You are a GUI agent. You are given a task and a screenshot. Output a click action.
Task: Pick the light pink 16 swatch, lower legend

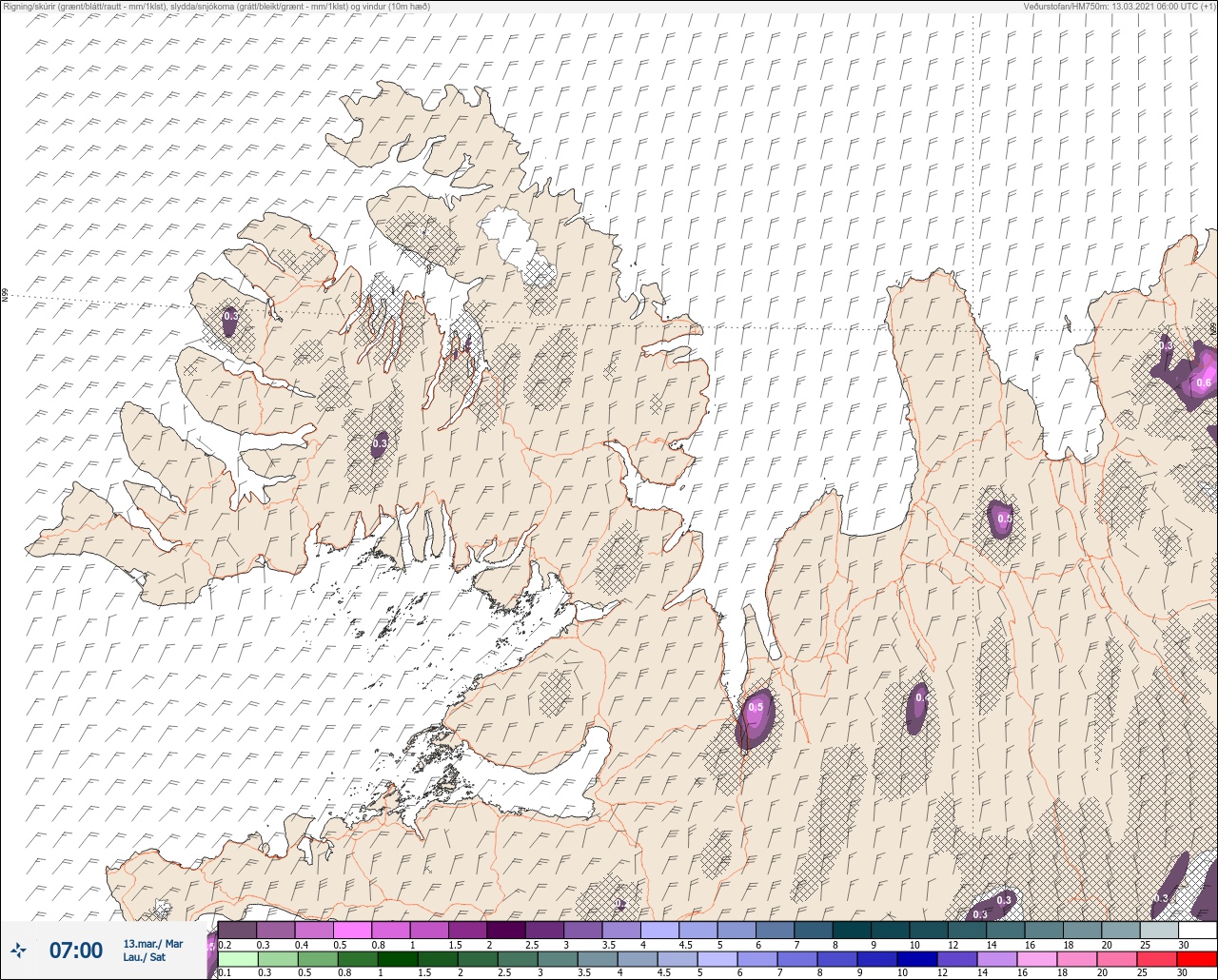[1037, 959]
